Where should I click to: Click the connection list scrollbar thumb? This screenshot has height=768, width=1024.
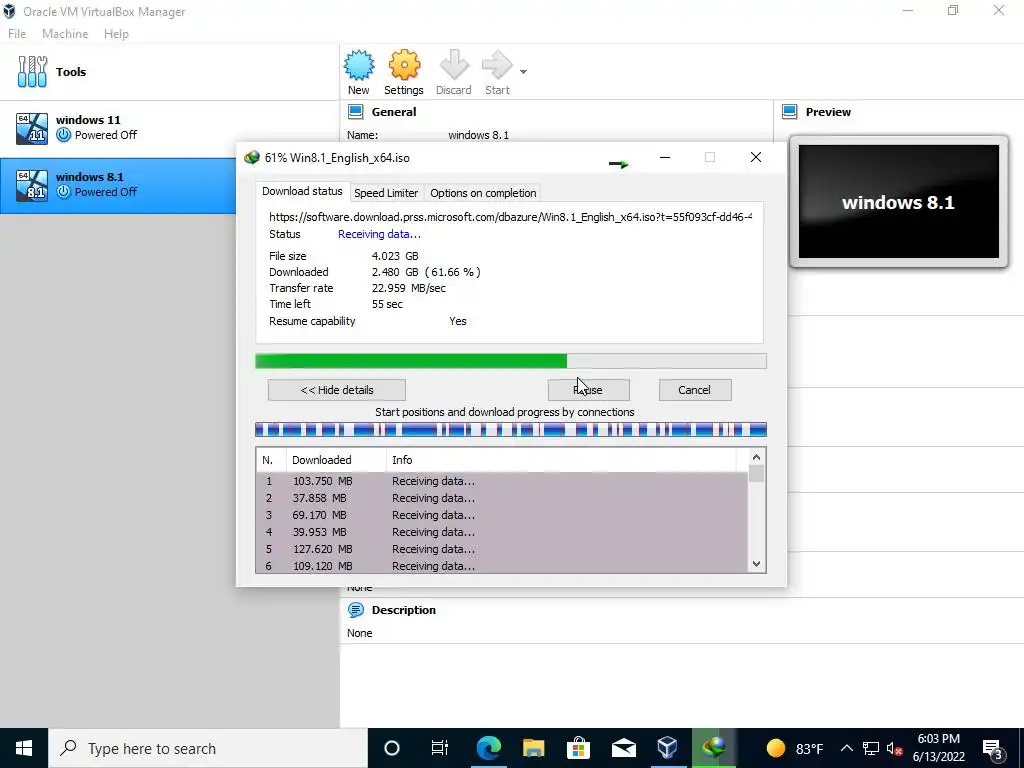point(756,473)
